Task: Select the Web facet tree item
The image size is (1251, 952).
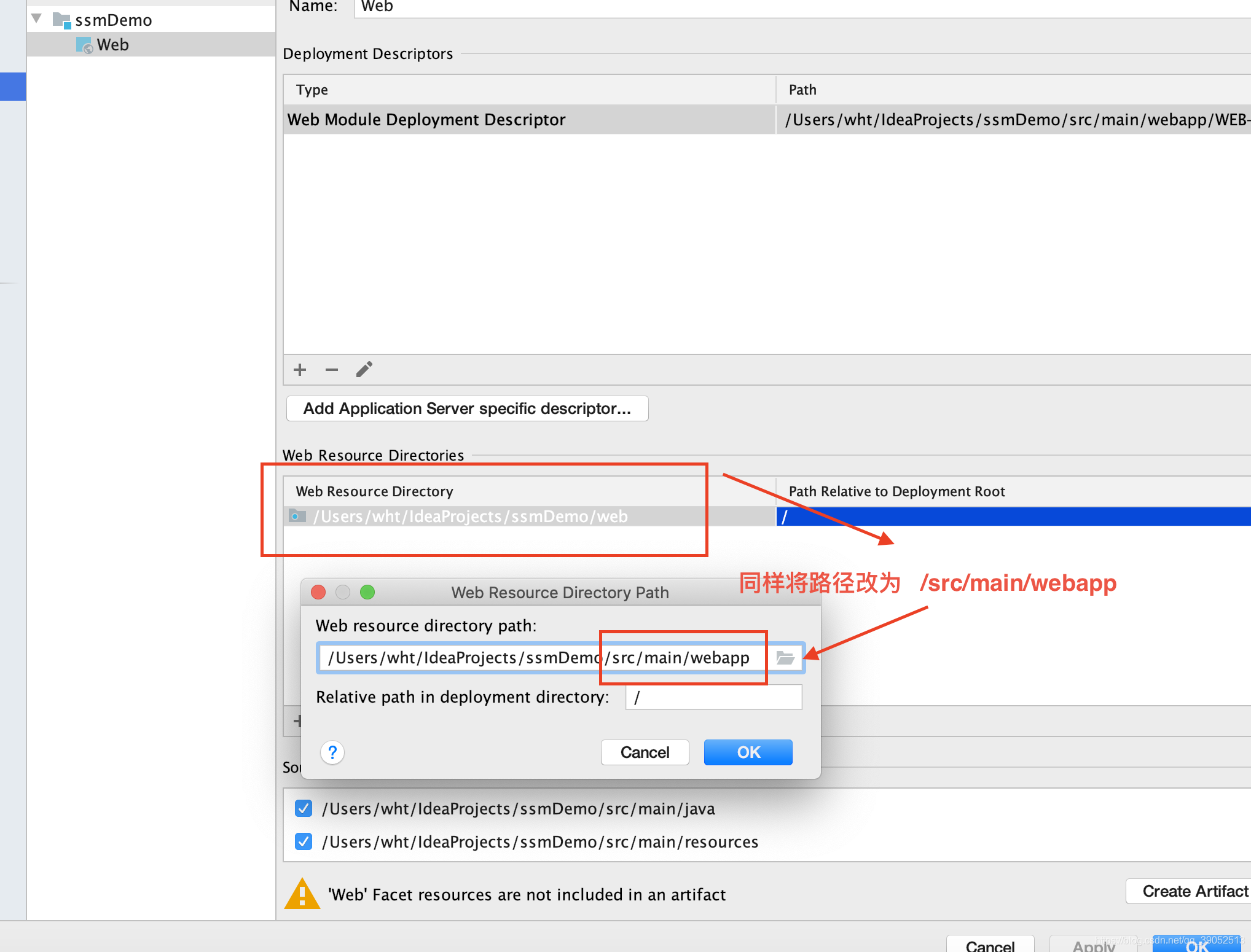Action: pos(113,45)
